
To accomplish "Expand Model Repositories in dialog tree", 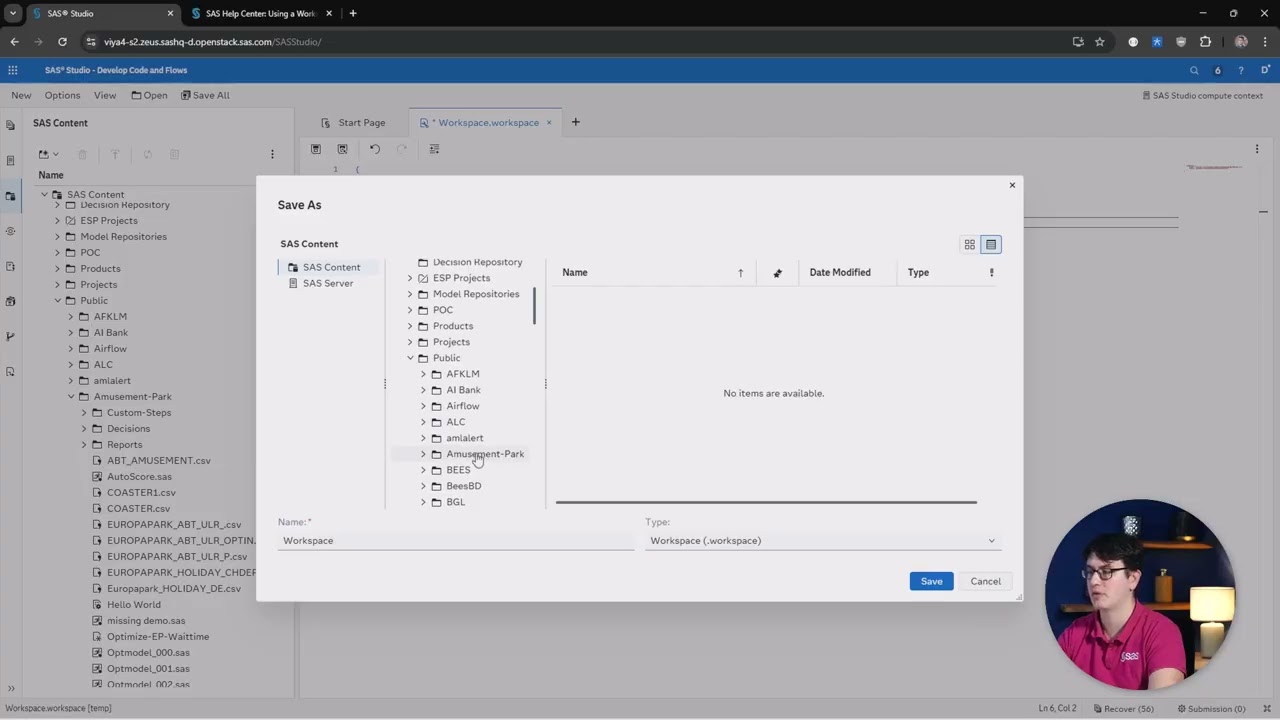I will (410, 294).
